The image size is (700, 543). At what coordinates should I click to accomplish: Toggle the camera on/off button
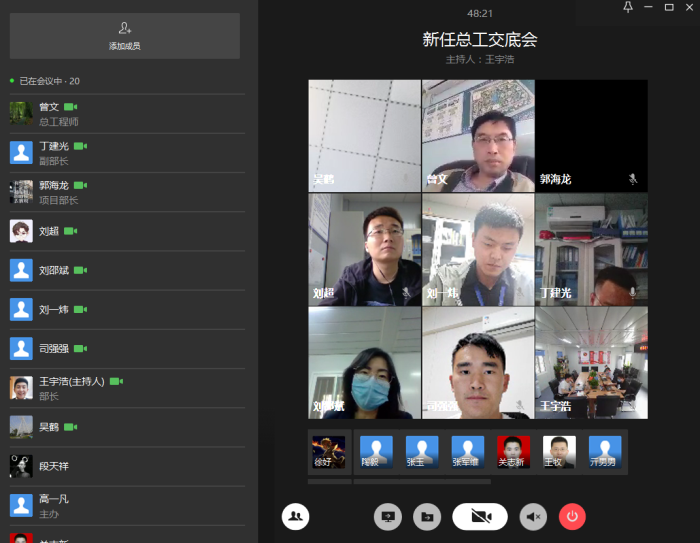(x=480, y=516)
